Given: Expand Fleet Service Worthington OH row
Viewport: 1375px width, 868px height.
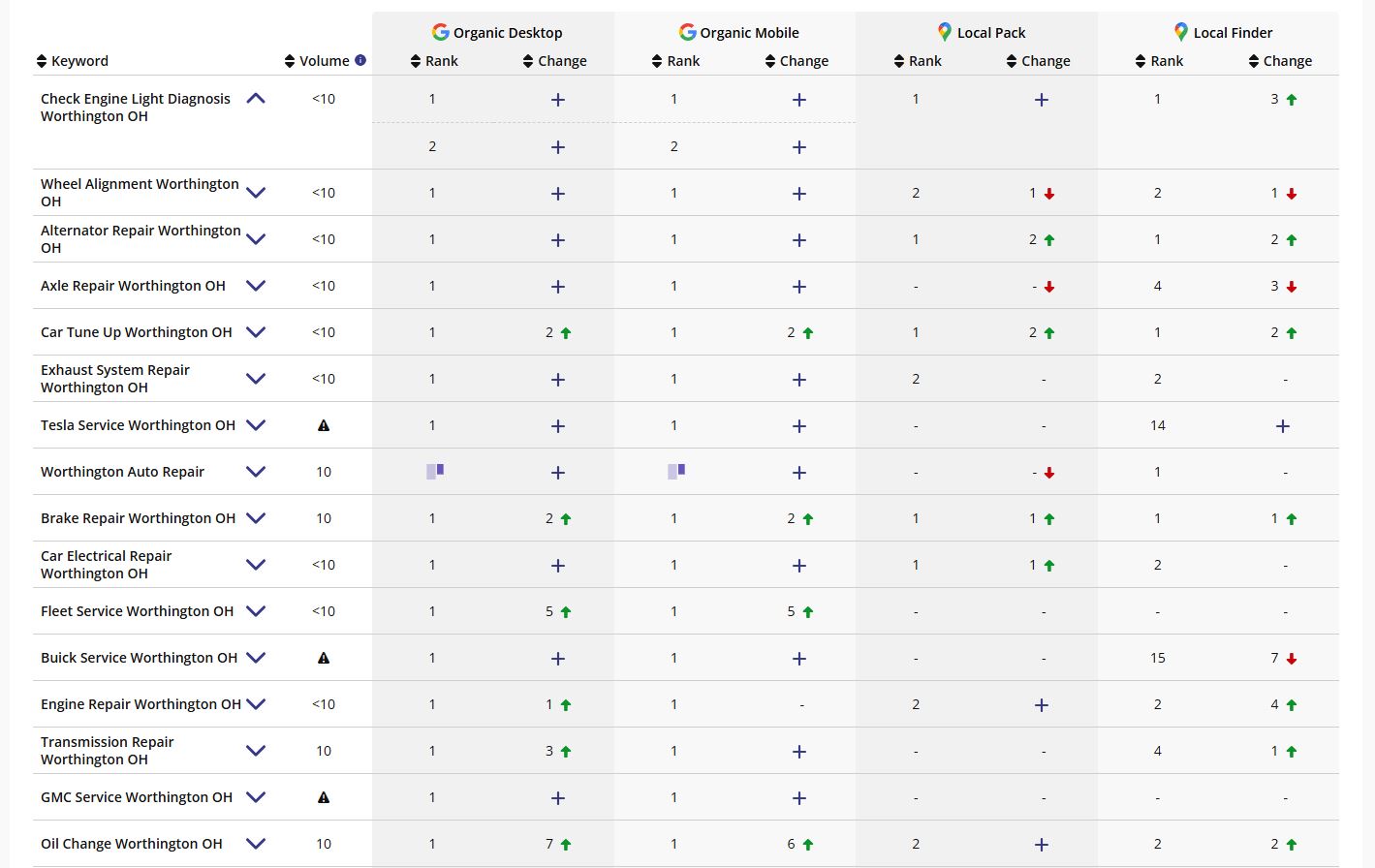Looking at the screenshot, I should pos(256,611).
